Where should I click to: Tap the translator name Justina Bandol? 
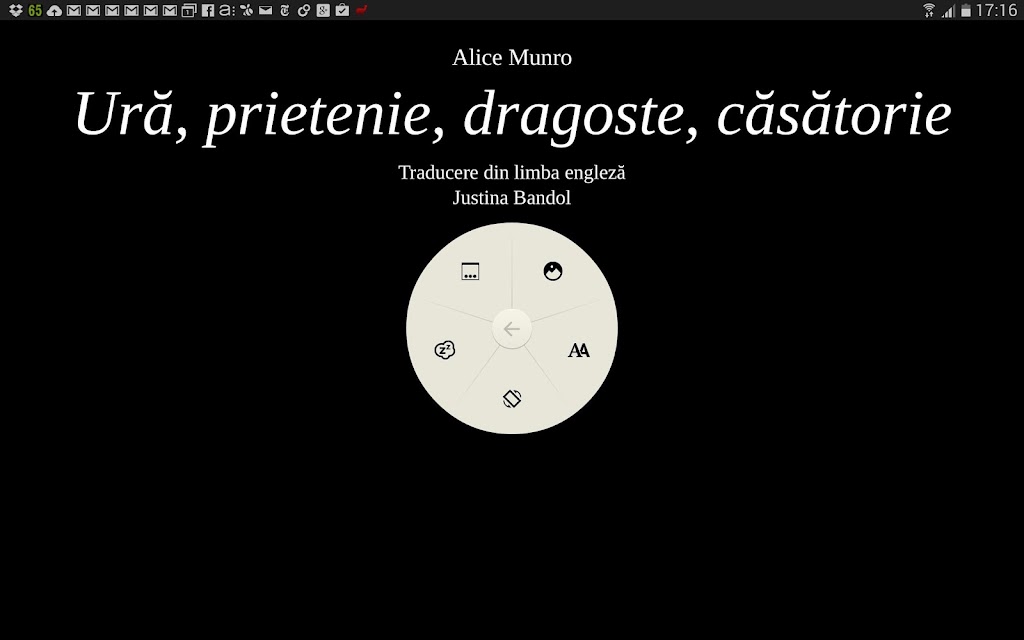click(512, 197)
